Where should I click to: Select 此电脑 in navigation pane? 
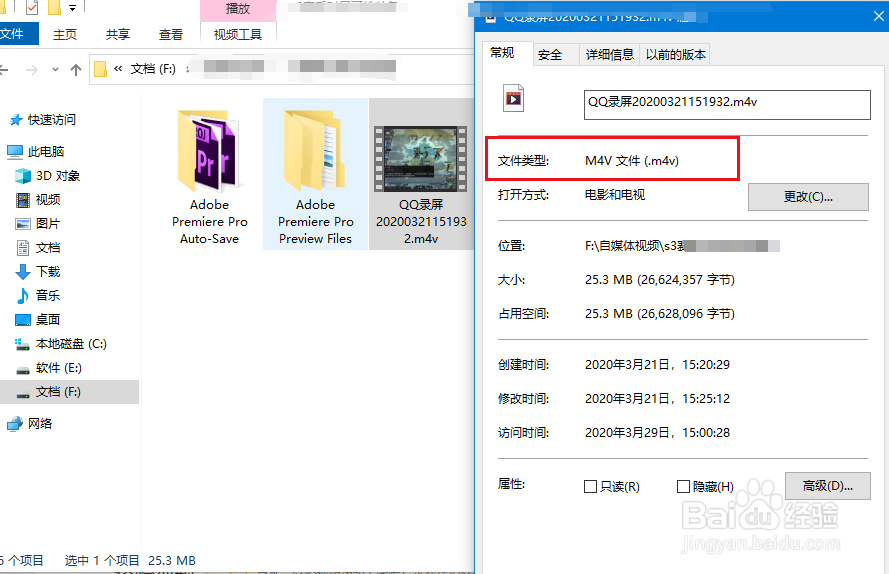(46, 151)
